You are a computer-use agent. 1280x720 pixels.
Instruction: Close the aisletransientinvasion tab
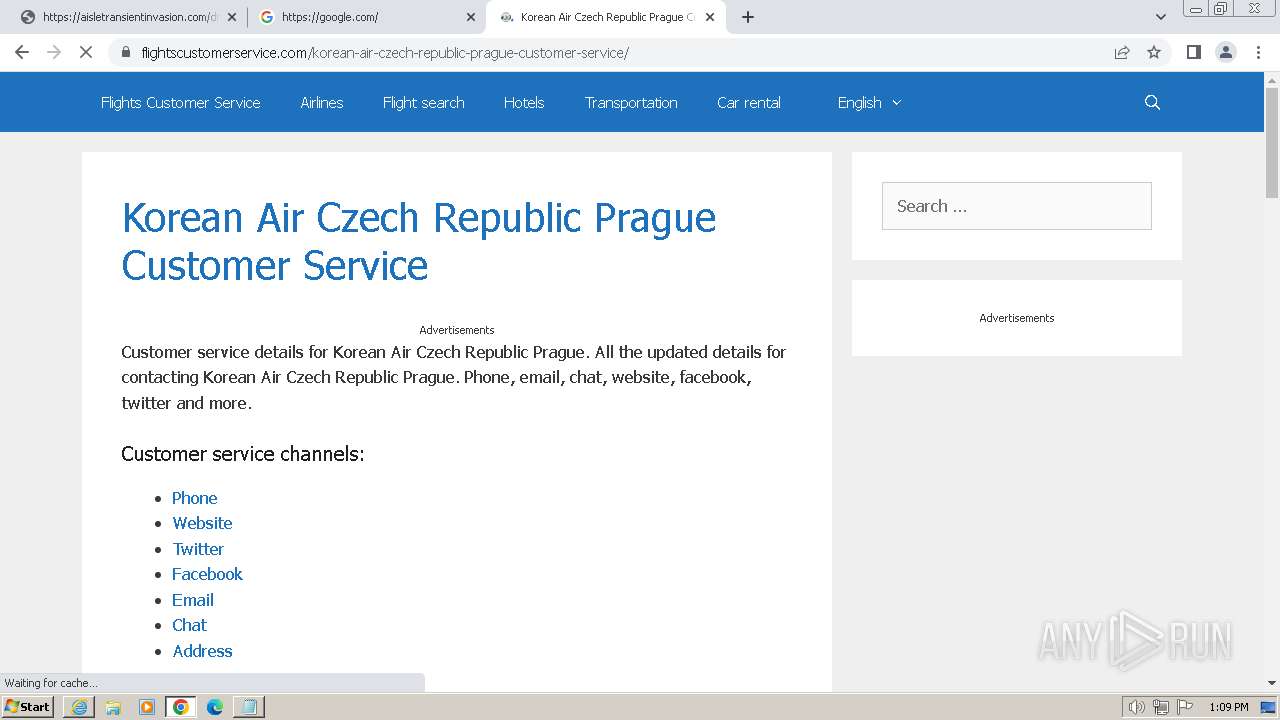point(232,17)
